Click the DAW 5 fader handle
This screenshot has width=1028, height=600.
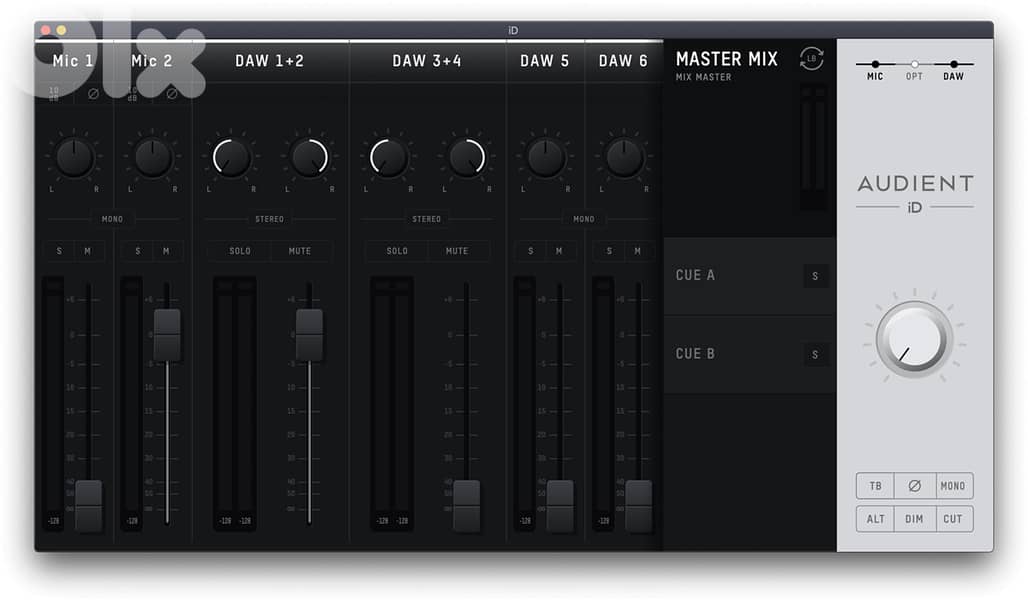tap(560, 506)
